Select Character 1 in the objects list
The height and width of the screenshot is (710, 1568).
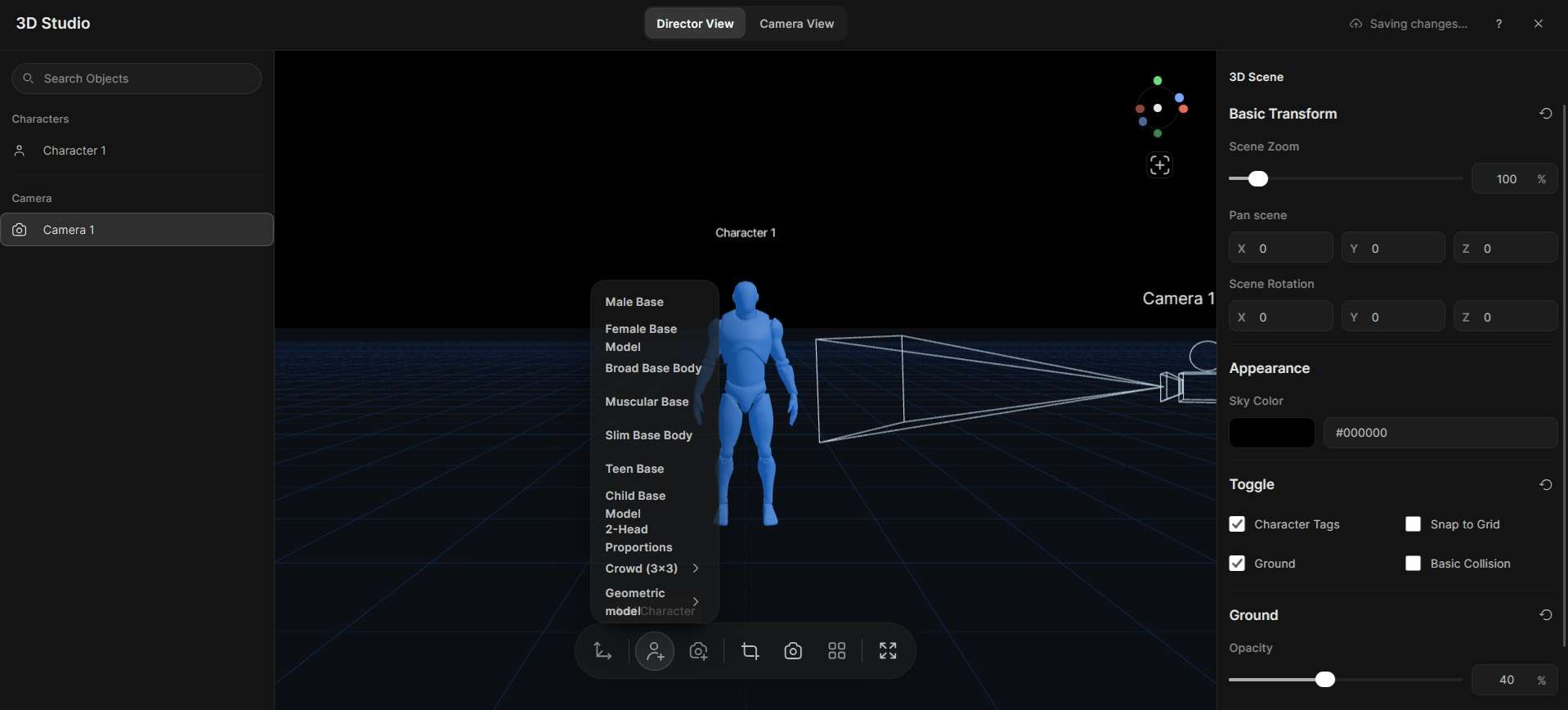(x=137, y=151)
